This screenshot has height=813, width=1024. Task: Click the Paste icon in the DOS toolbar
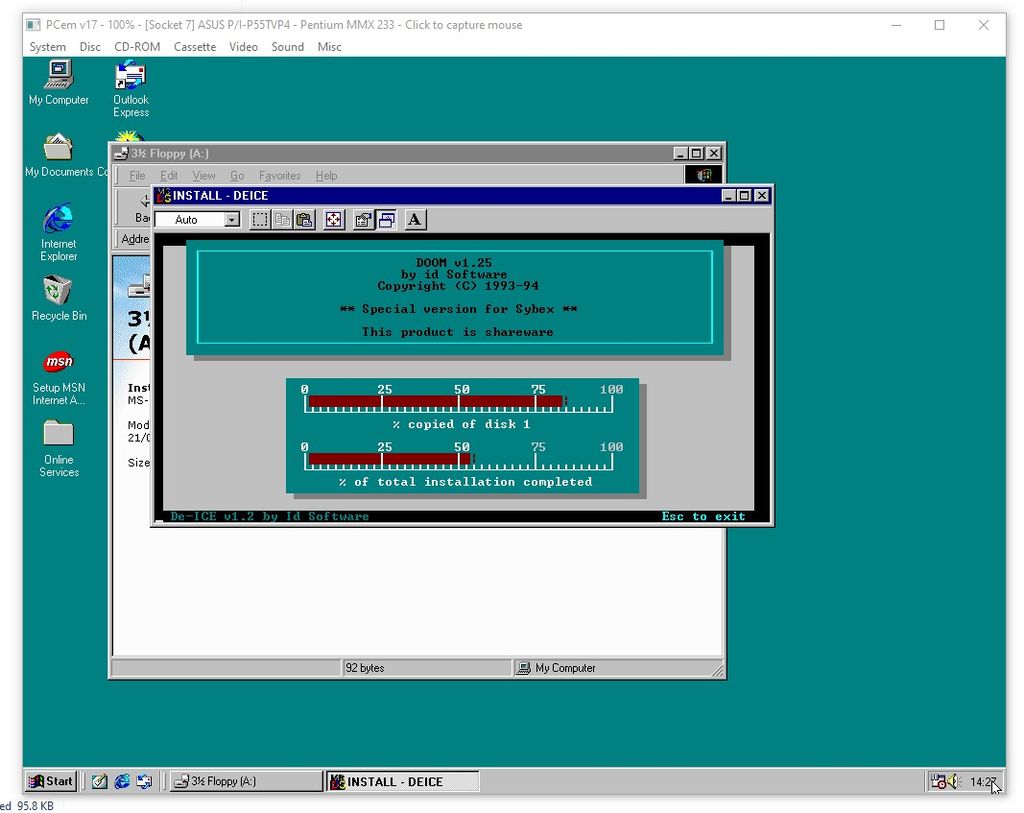[x=304, y=219]
